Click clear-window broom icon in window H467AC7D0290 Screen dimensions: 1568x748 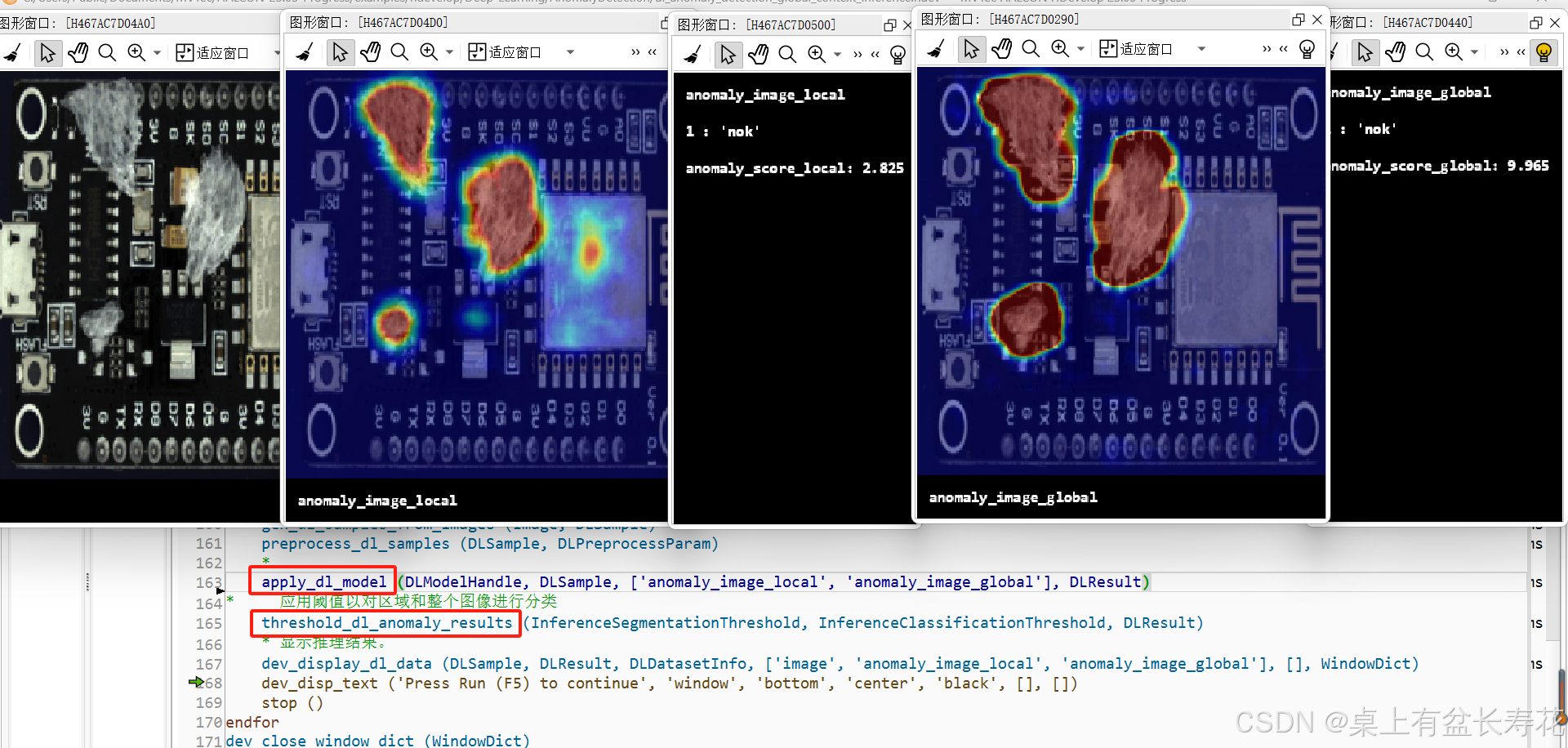point(936,49)
